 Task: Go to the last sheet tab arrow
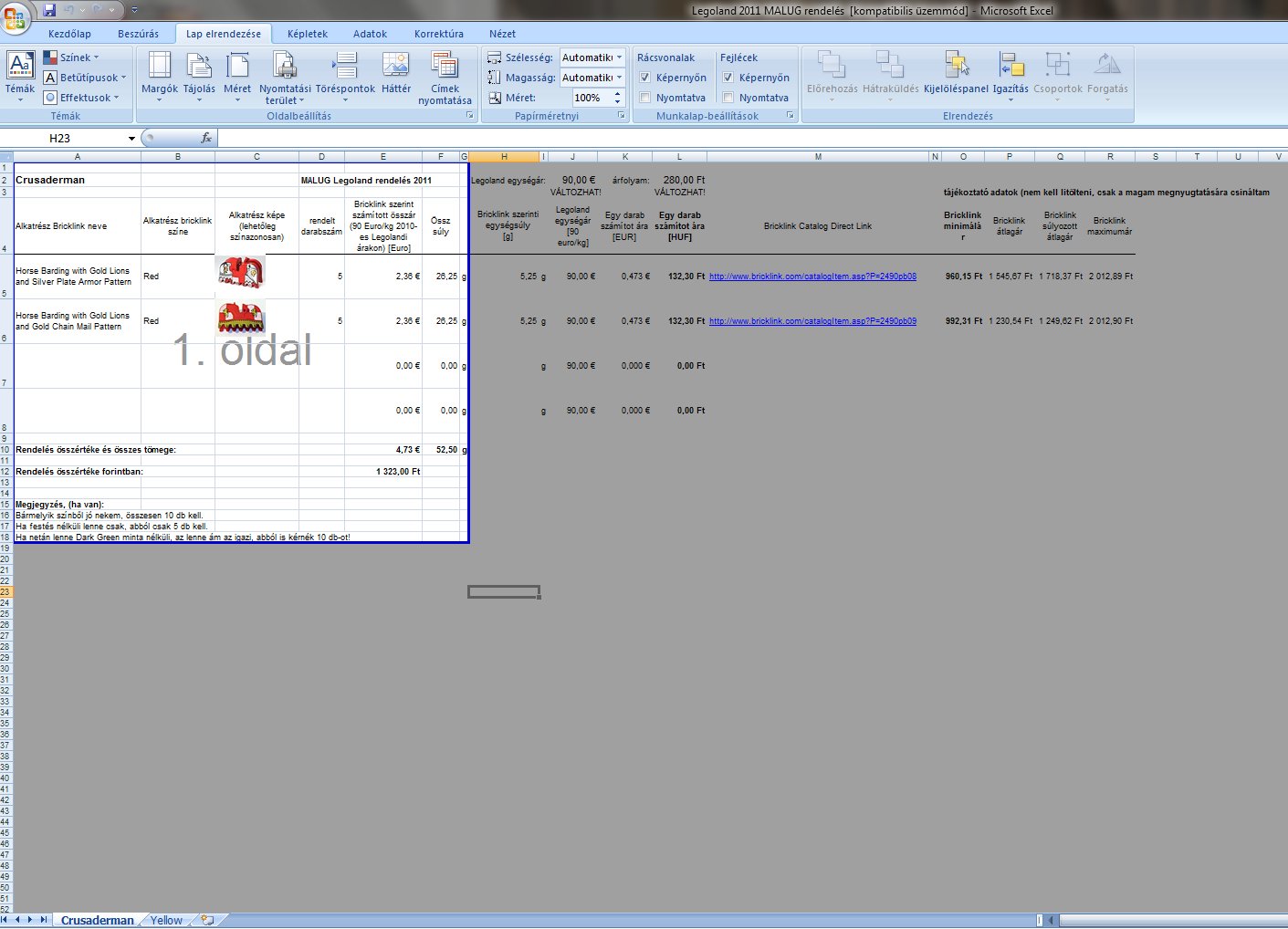[x=43, y=920]
